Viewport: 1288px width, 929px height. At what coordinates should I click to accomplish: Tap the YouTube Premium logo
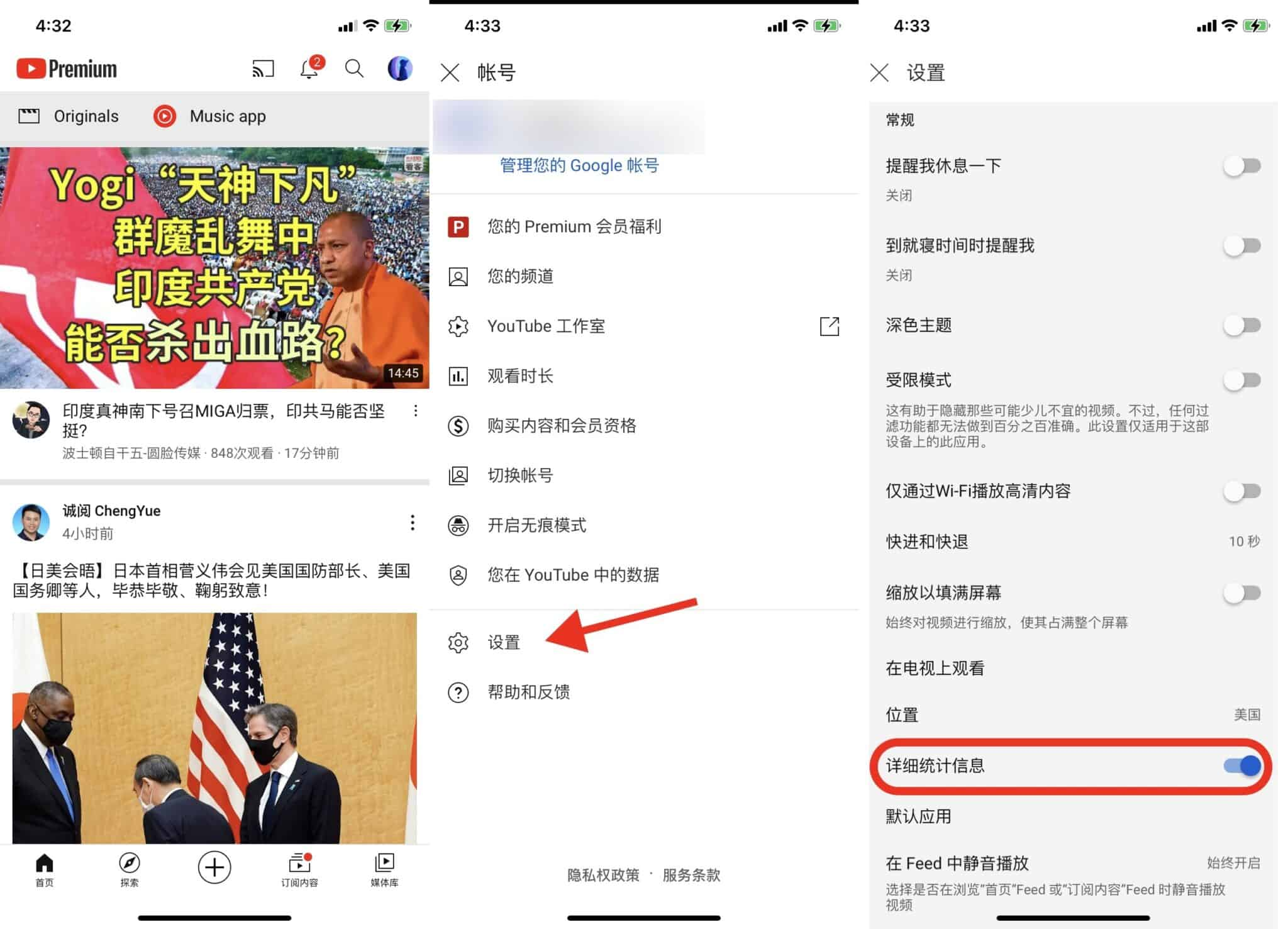(67, 69)
